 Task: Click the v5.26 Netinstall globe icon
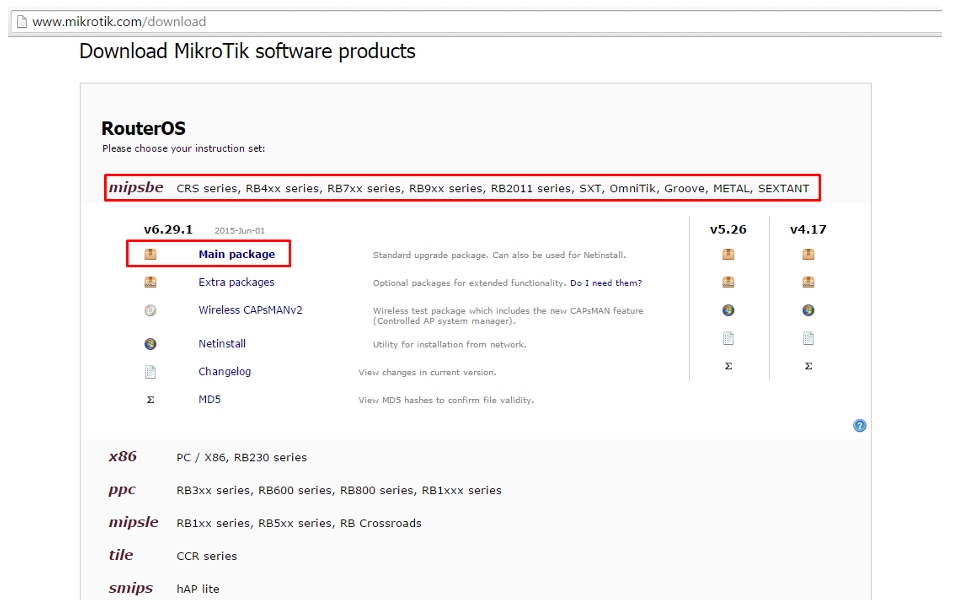[x=728, y=310]
